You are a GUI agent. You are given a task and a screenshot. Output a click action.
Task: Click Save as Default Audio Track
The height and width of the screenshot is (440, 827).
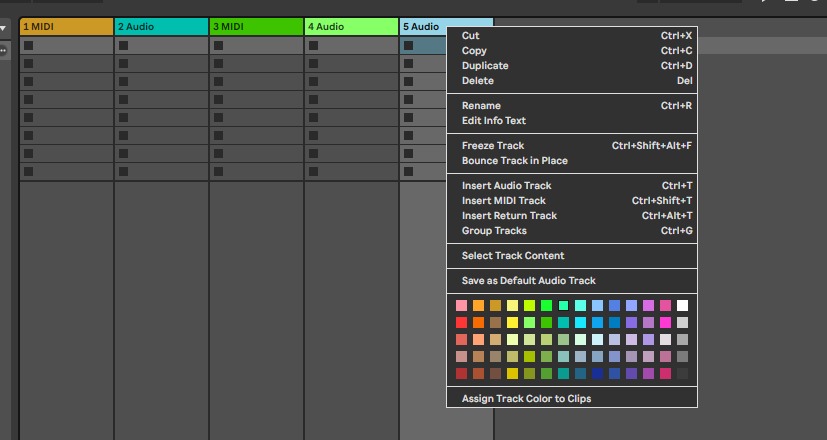click(572, 281)
